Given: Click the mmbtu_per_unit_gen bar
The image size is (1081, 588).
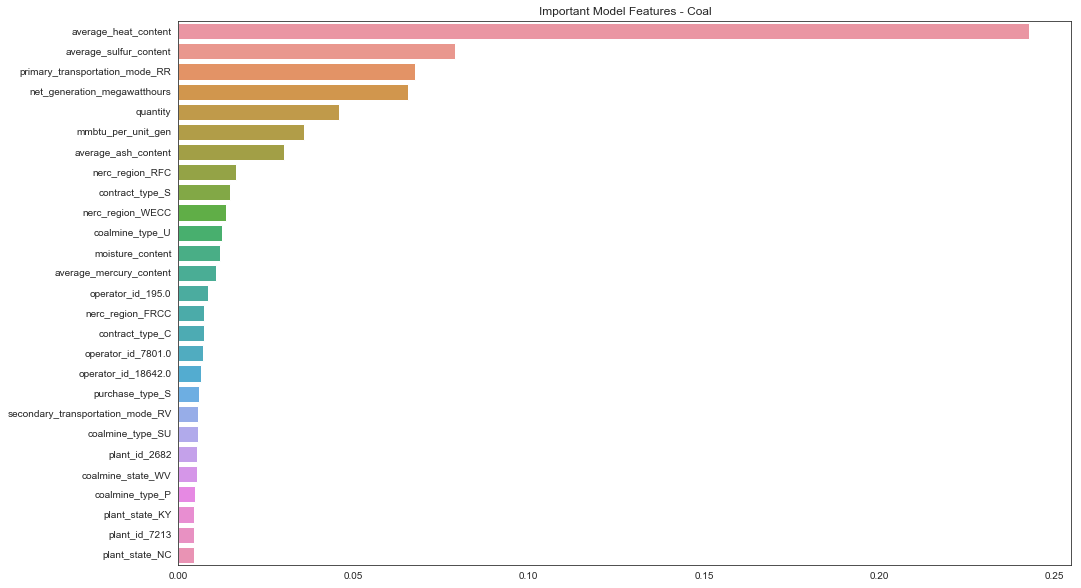Looking at the screenshot, I should coord(241,132).
